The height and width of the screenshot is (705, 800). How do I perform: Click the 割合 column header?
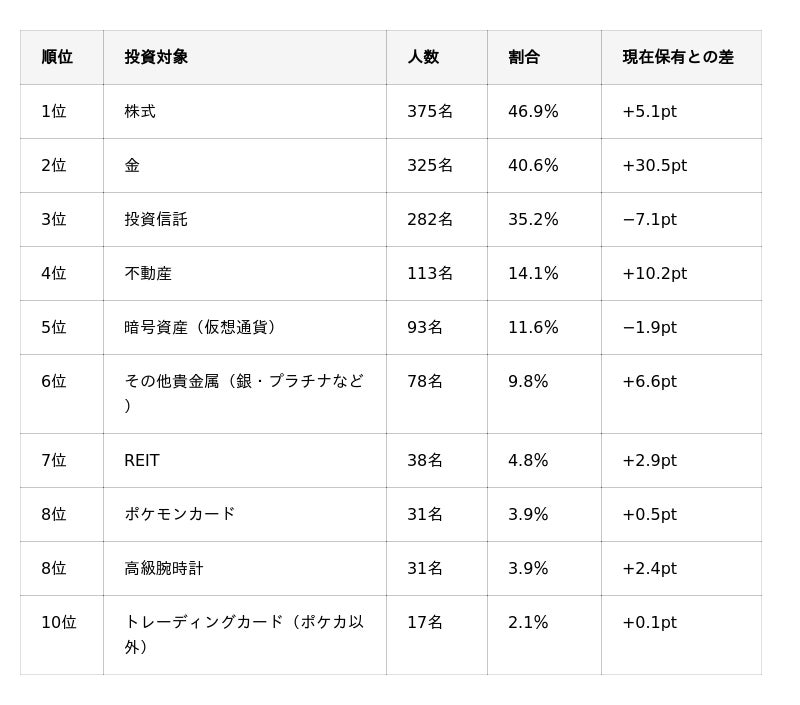524,57
